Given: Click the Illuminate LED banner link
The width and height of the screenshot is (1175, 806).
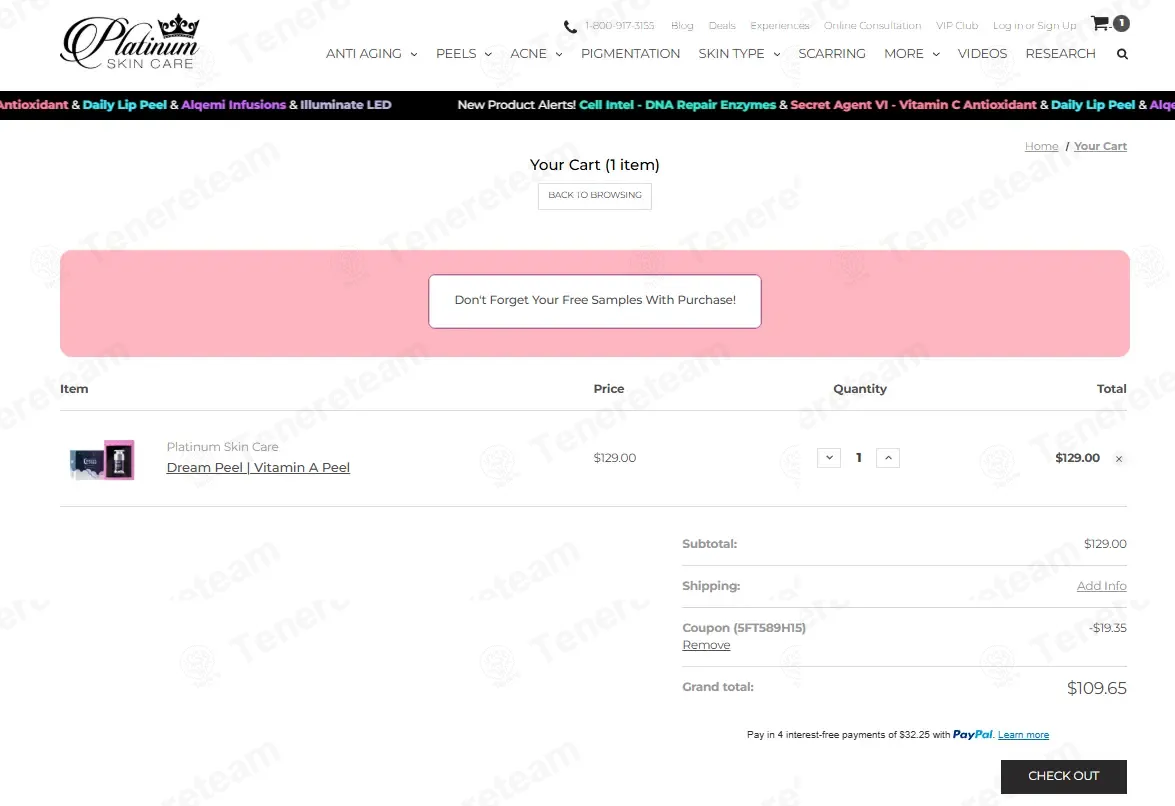Looking at the screenshot, I should [x=345, y=105].
